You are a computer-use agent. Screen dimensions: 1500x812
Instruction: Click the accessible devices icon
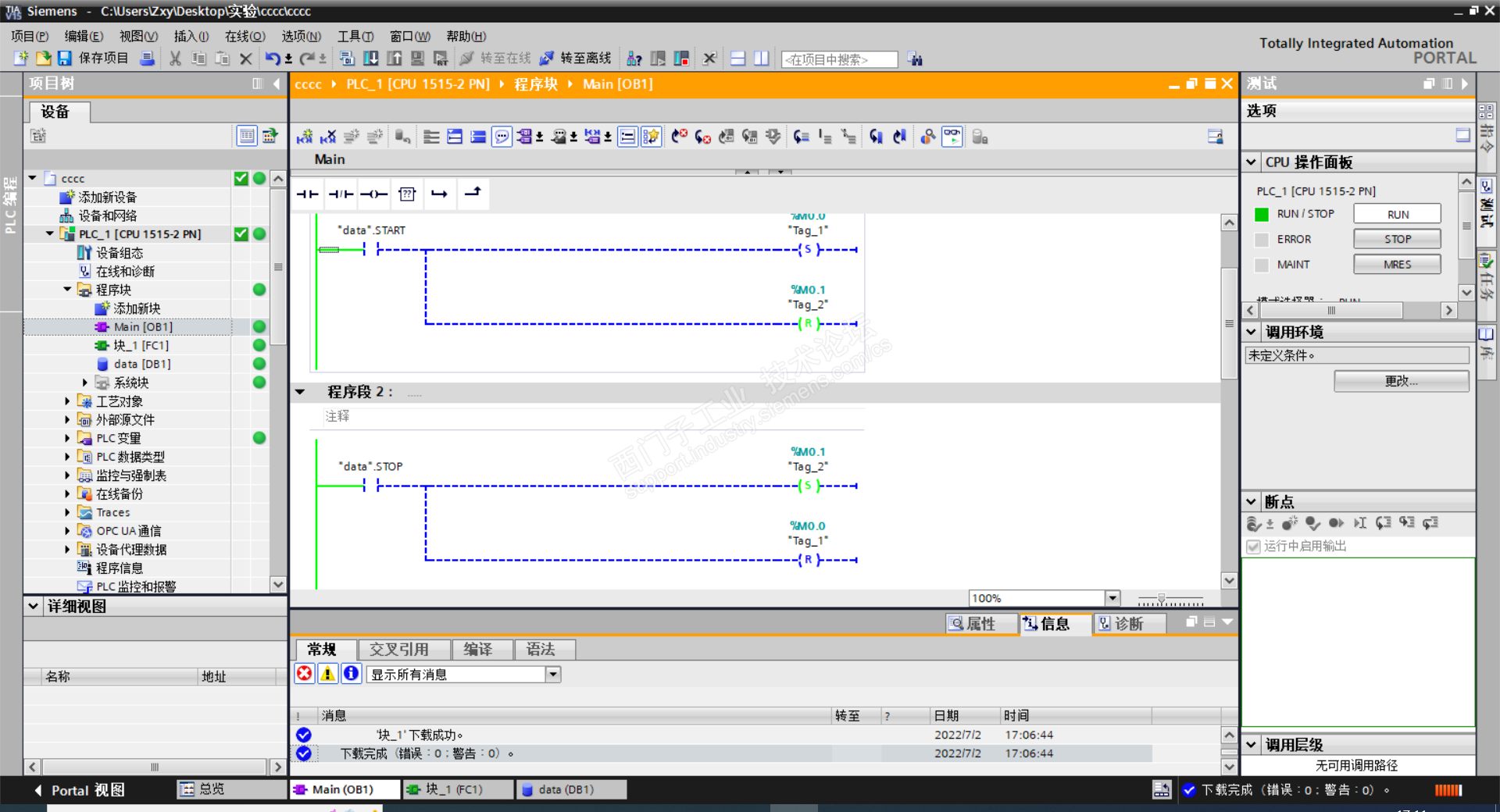coord(634,59)
